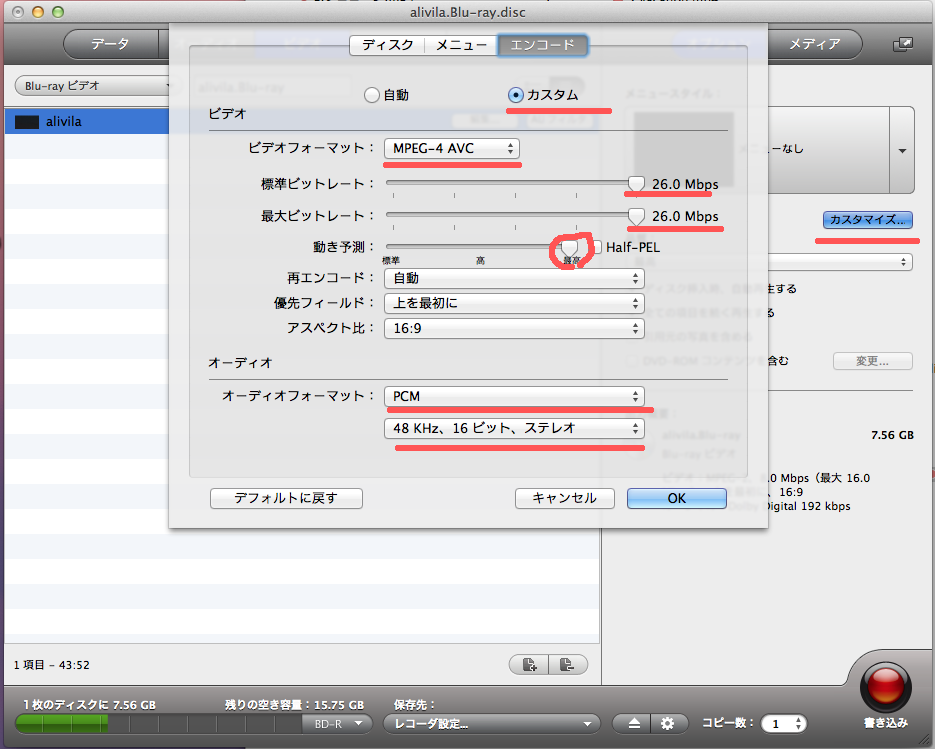Image resolution: width=935 pixels, height=749 pixels.
Task: Click the alivila.Blu-ray.disc window title
Action: click(468, 13)
